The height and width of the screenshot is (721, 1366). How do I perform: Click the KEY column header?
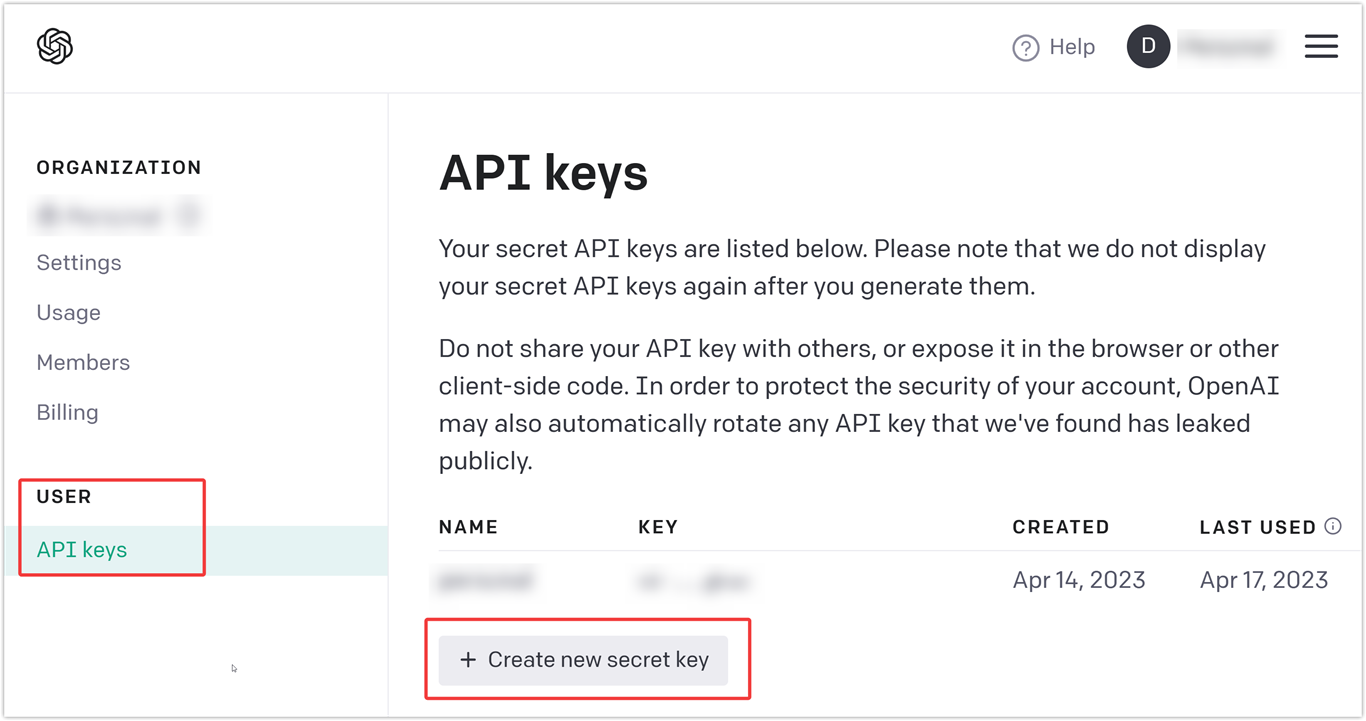658,526
